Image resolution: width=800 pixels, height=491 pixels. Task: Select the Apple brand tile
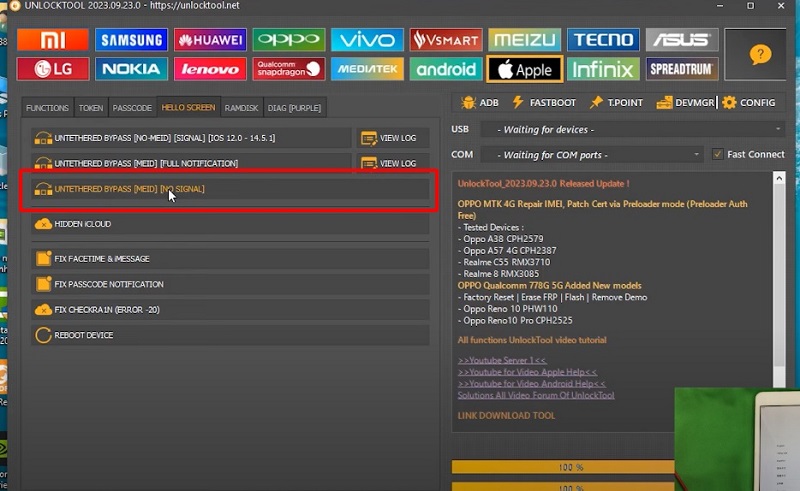[x=524, y=69]
